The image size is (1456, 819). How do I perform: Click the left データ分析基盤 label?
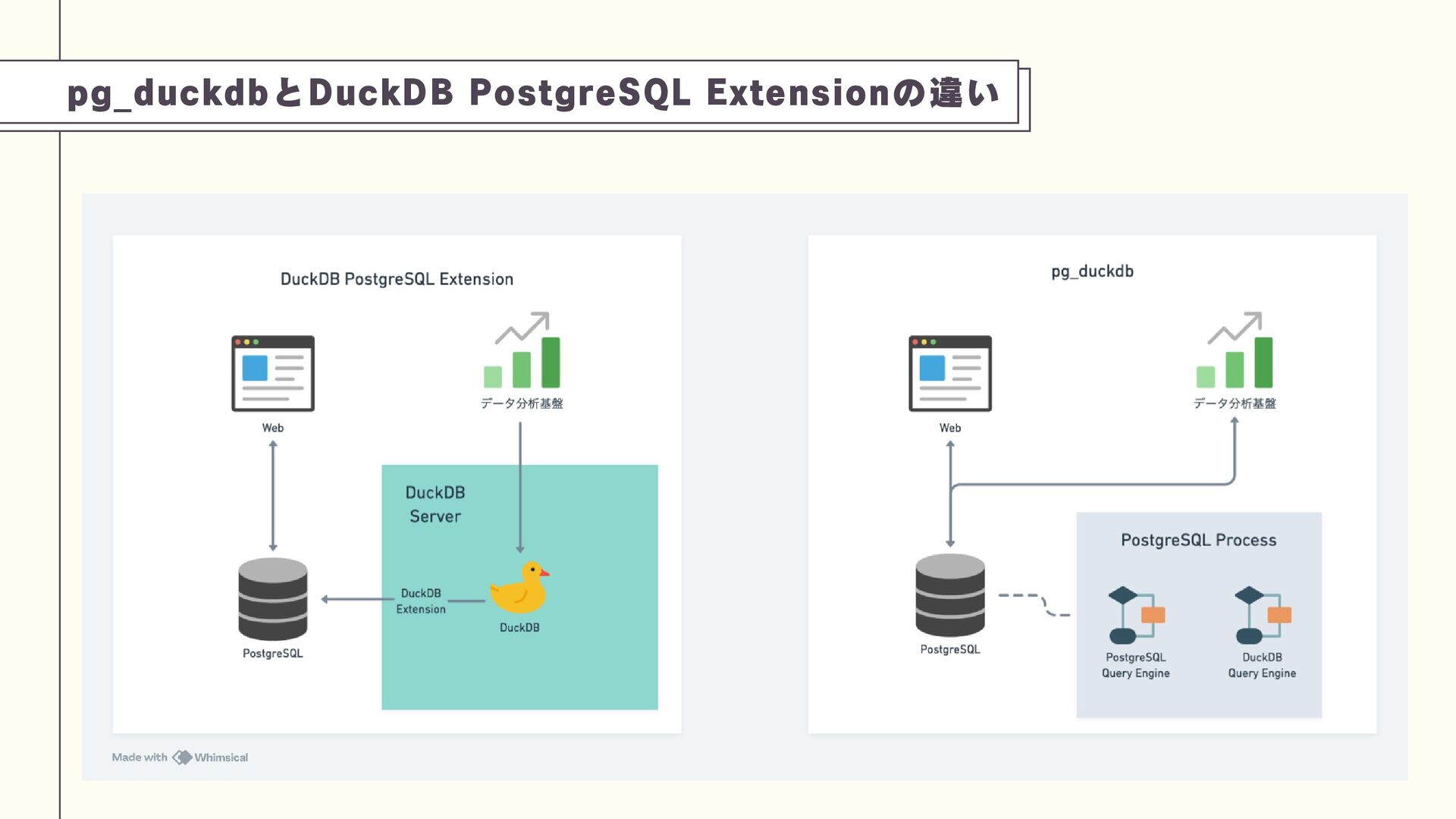[x=522, y=403]
